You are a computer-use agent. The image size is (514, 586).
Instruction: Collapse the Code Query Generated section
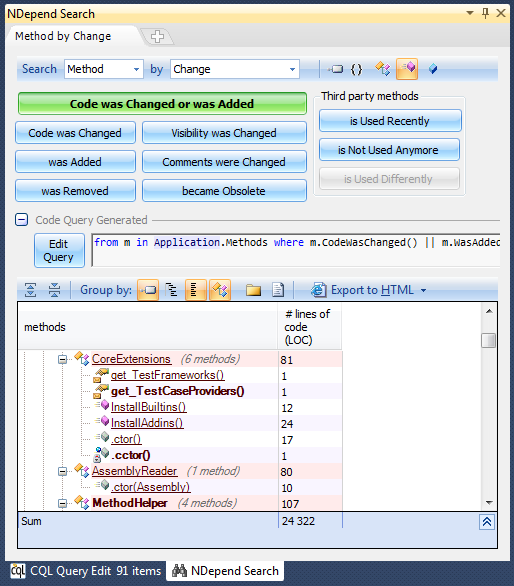tap(22, 219)
